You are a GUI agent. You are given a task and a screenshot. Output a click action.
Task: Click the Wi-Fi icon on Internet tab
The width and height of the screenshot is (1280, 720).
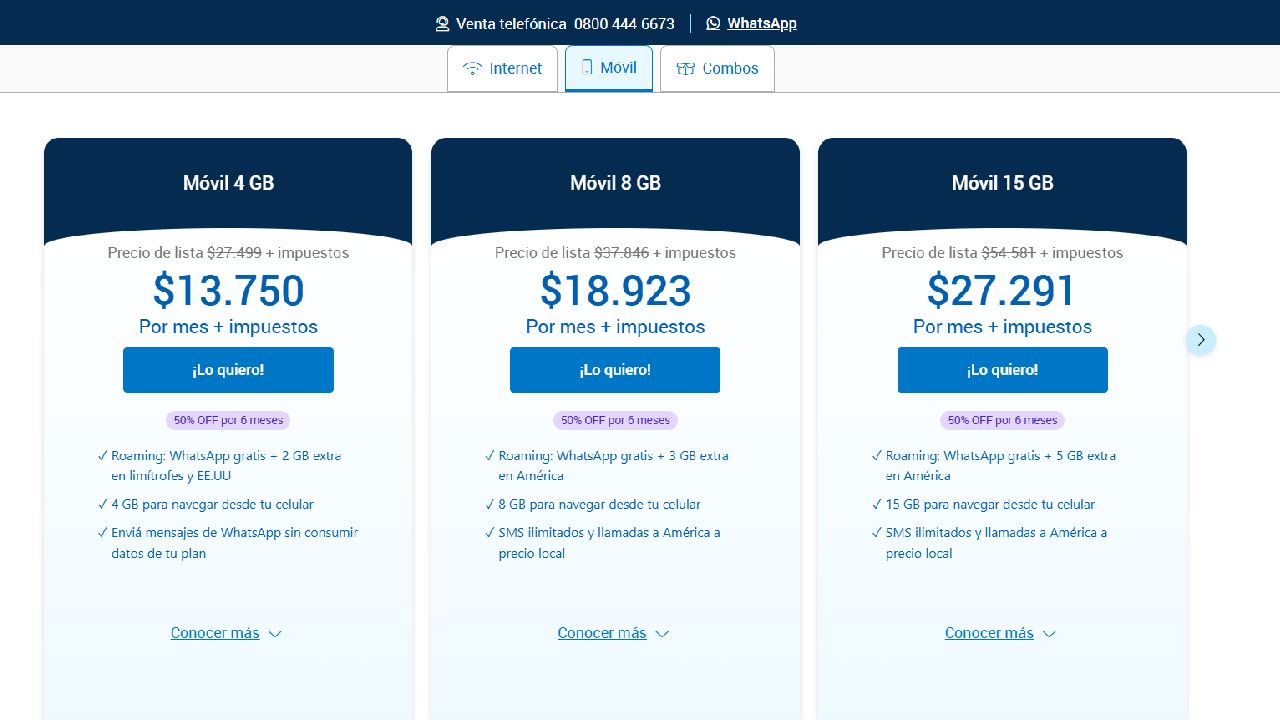coord(472,69)
